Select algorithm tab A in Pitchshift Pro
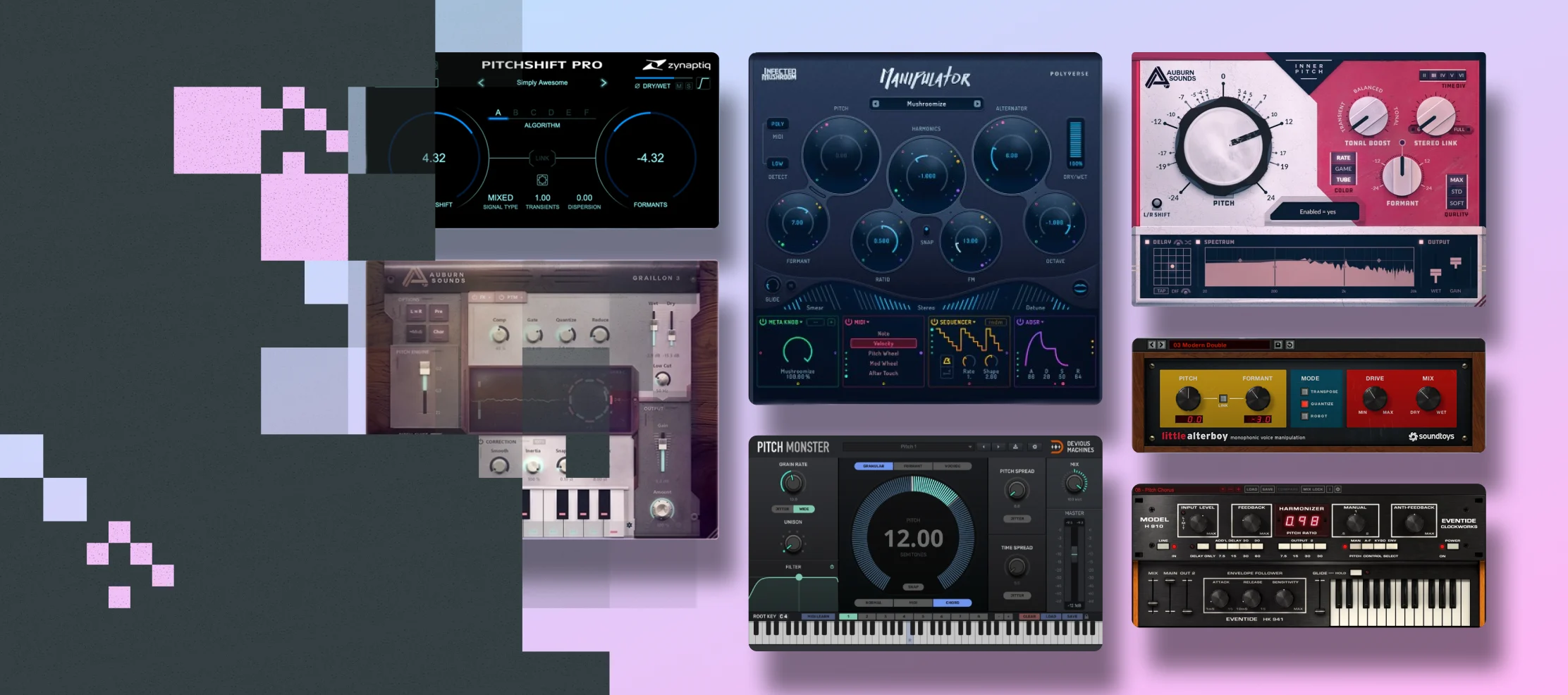 (498, 113)
